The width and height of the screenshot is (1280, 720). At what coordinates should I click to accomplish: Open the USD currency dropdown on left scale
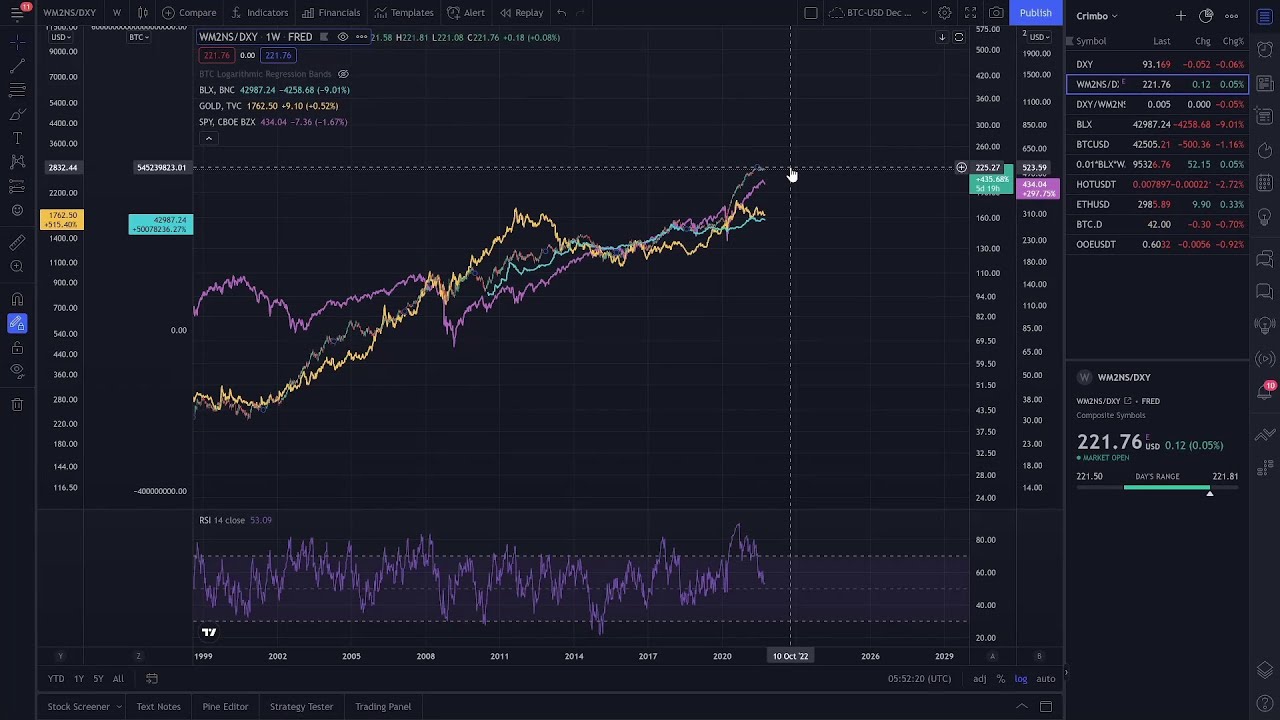pos(60,37)
